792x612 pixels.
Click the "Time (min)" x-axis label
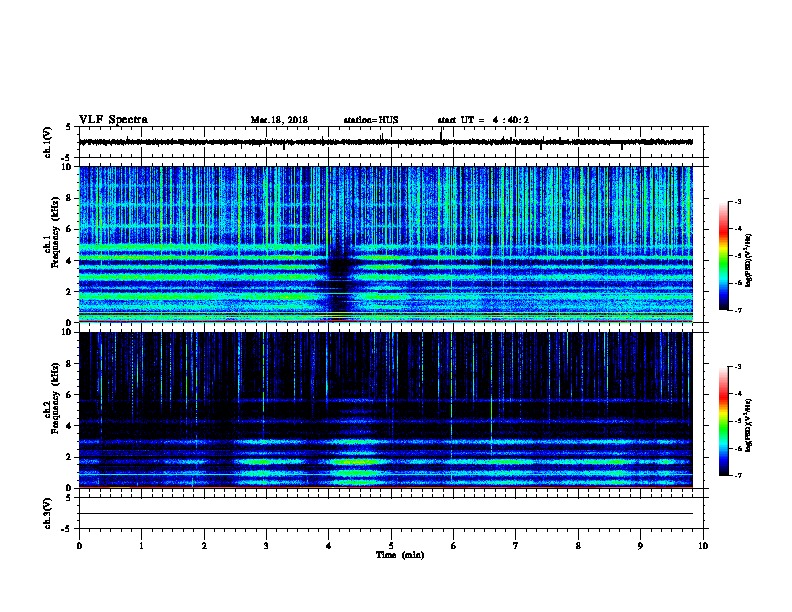point(400,555)
